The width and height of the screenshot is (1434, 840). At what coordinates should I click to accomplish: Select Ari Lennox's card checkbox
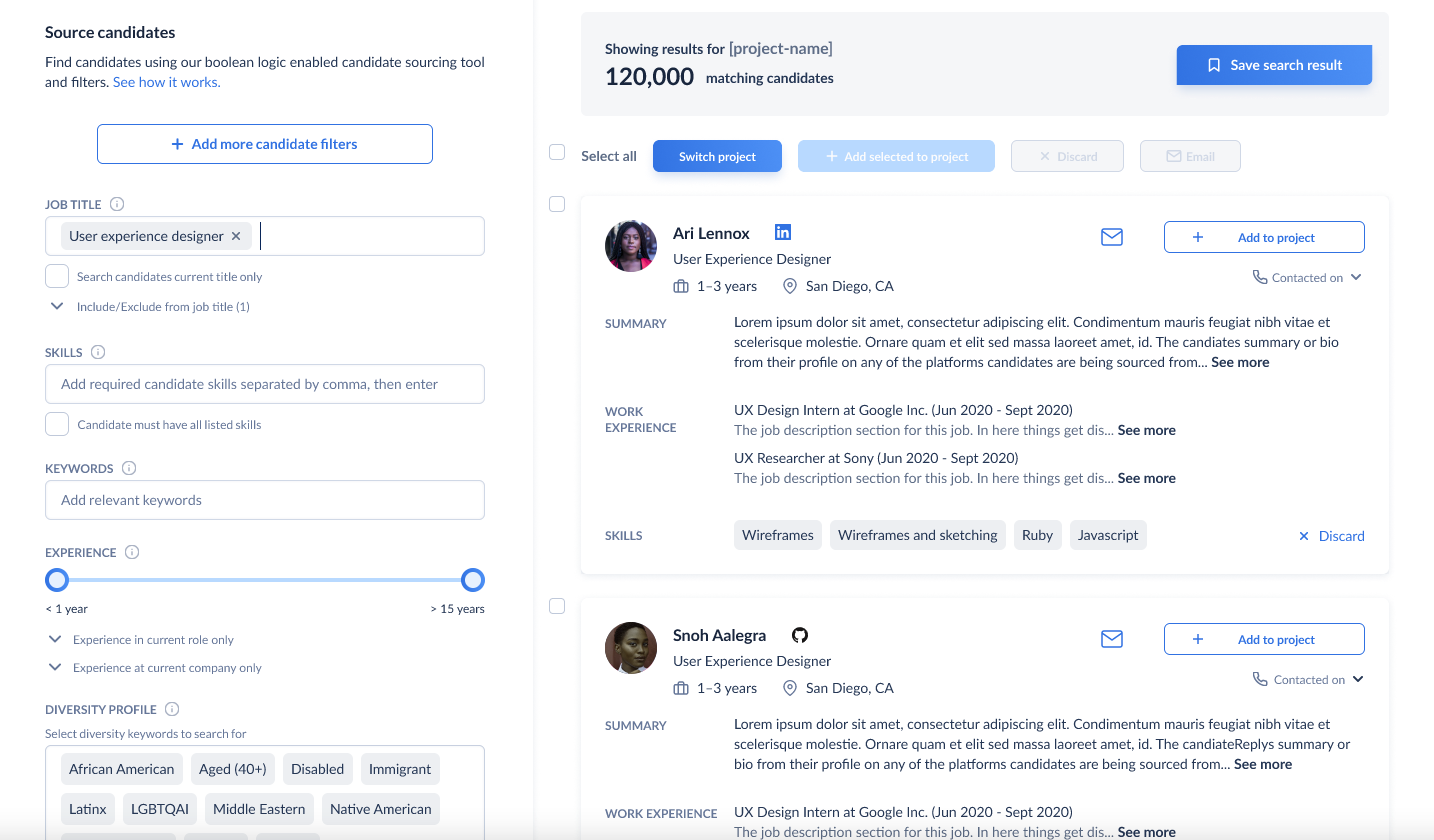(557, 204)
